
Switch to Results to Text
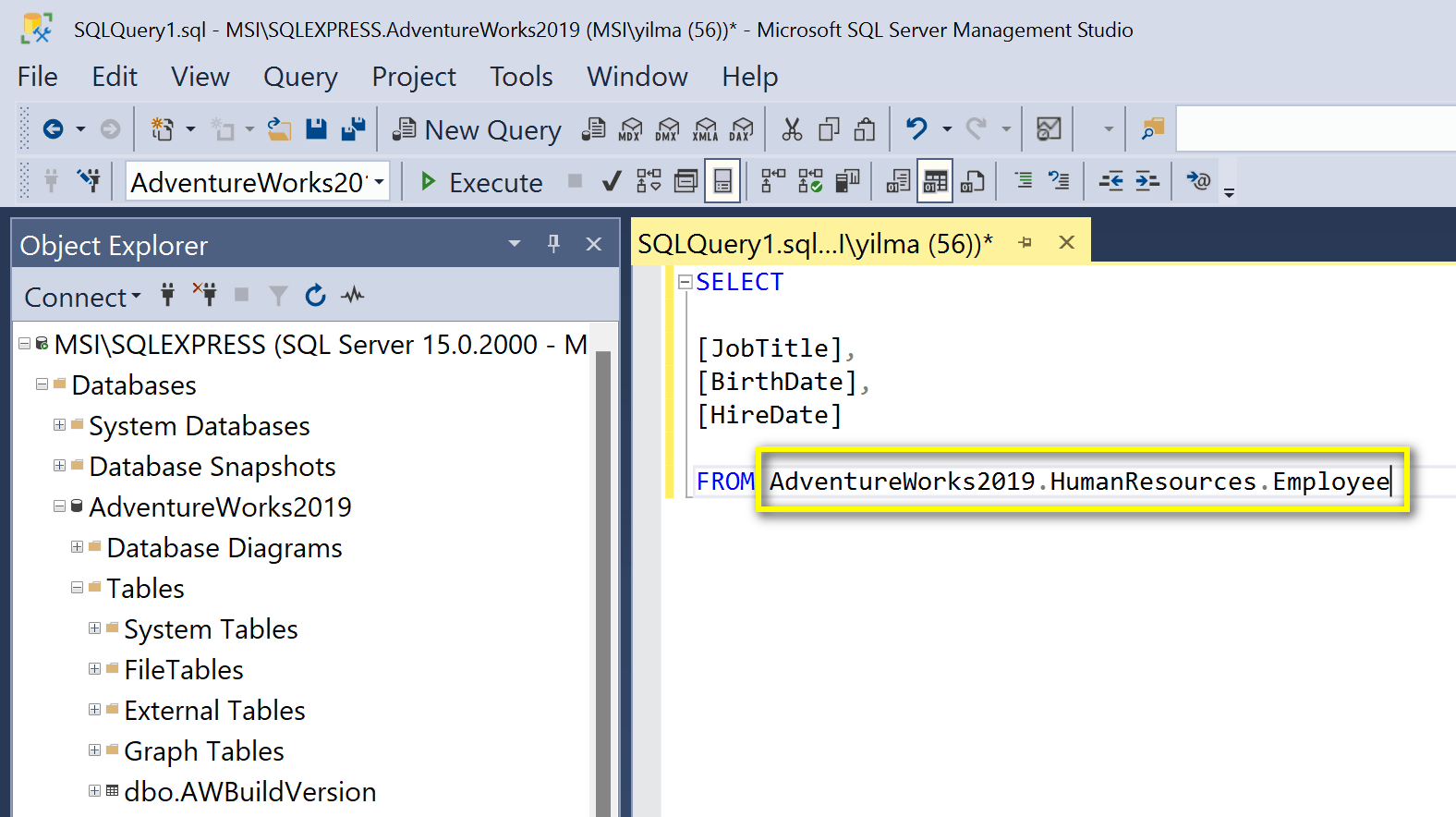pyautogui.click(x=898, y=181)
